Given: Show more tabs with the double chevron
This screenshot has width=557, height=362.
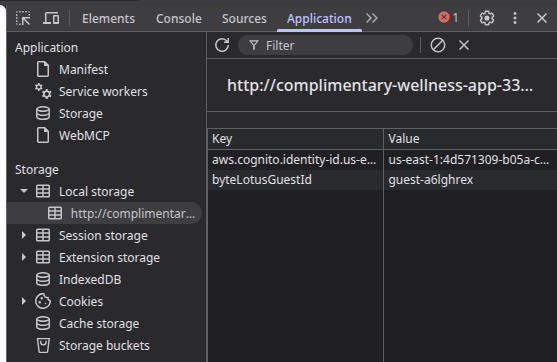Looking at the screenshot, I should [372, 18].
